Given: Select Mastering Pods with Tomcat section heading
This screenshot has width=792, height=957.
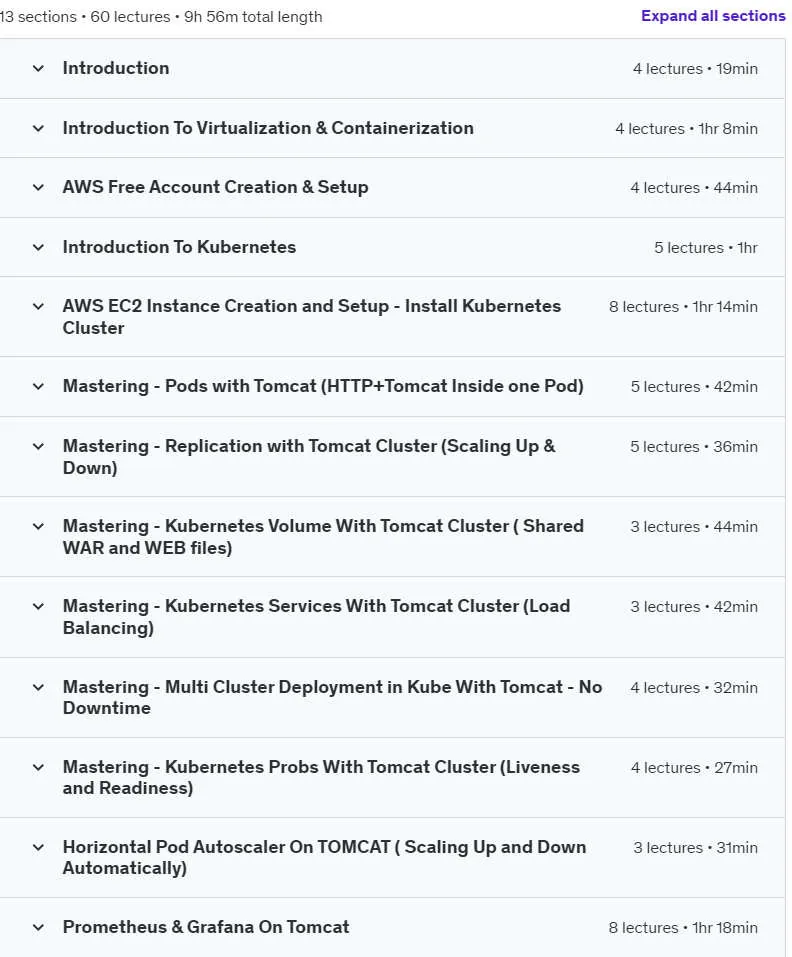Looking at the screenshot, I should 323,386.
